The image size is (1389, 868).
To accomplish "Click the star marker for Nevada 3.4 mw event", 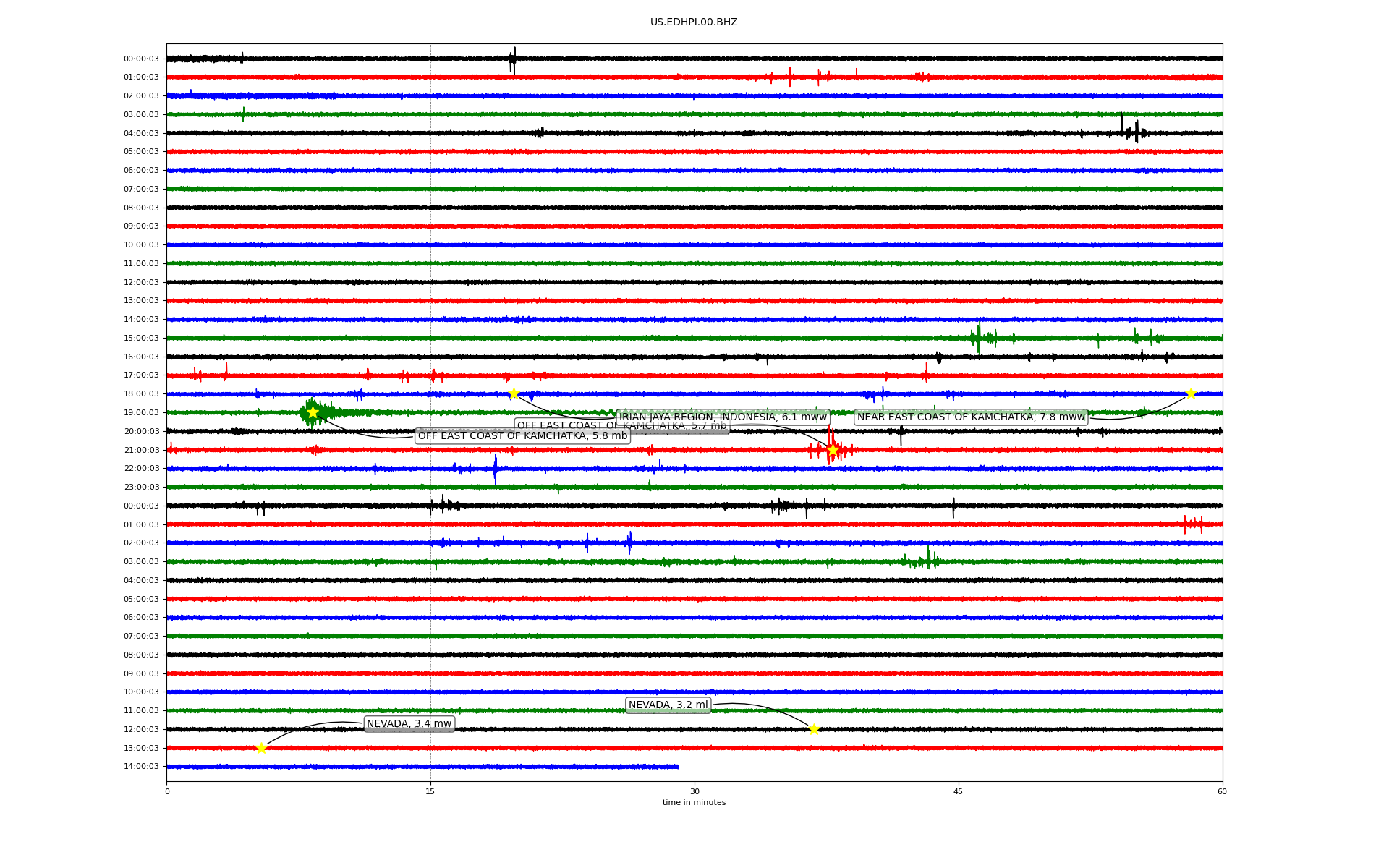I will [x=261, y=748].
